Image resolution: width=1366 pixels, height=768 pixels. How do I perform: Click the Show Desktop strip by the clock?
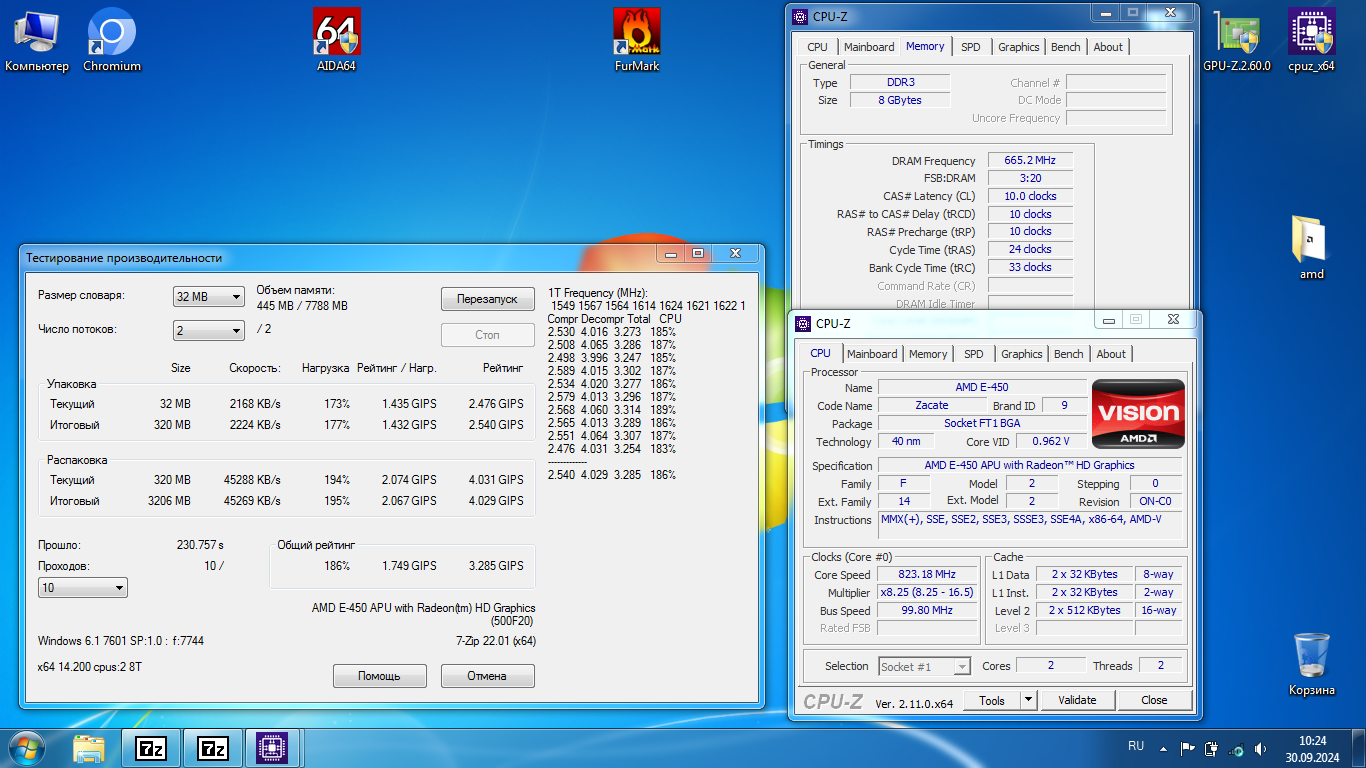click(1359, 748)
